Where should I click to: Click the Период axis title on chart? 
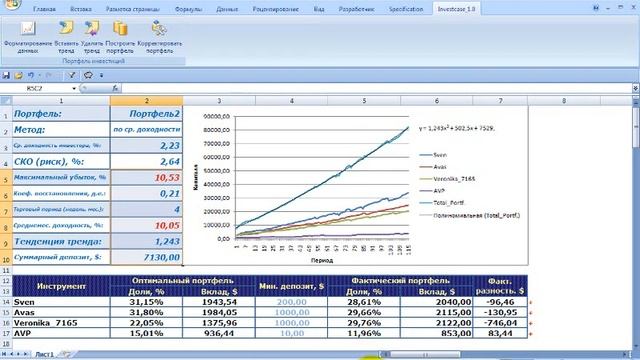[x=322, y=260]
